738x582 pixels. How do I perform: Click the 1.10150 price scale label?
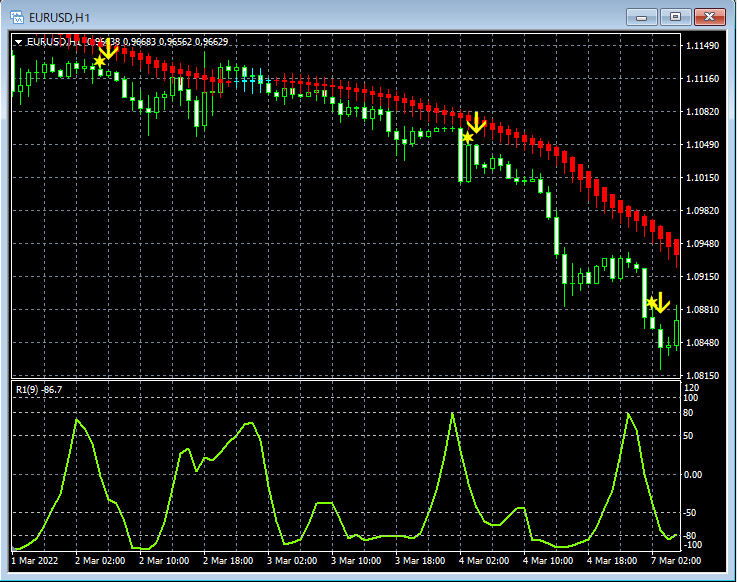click(x=702, y=177)
